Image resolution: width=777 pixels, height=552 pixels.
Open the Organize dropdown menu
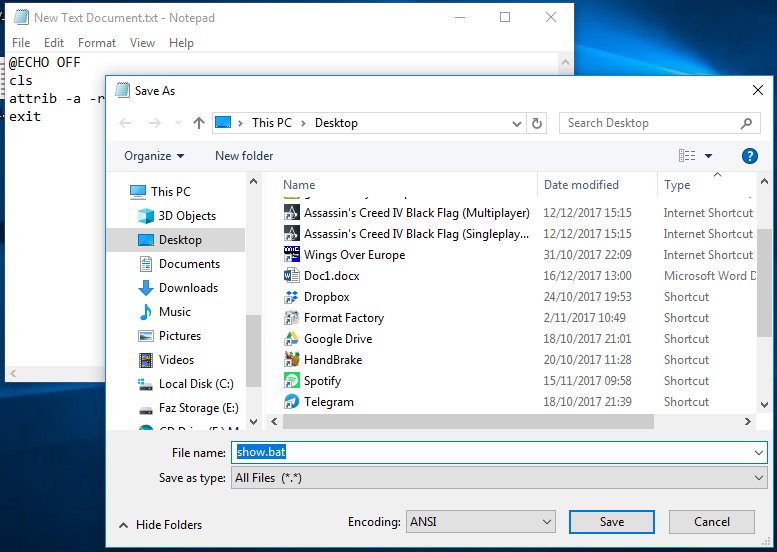coord(154,156)
